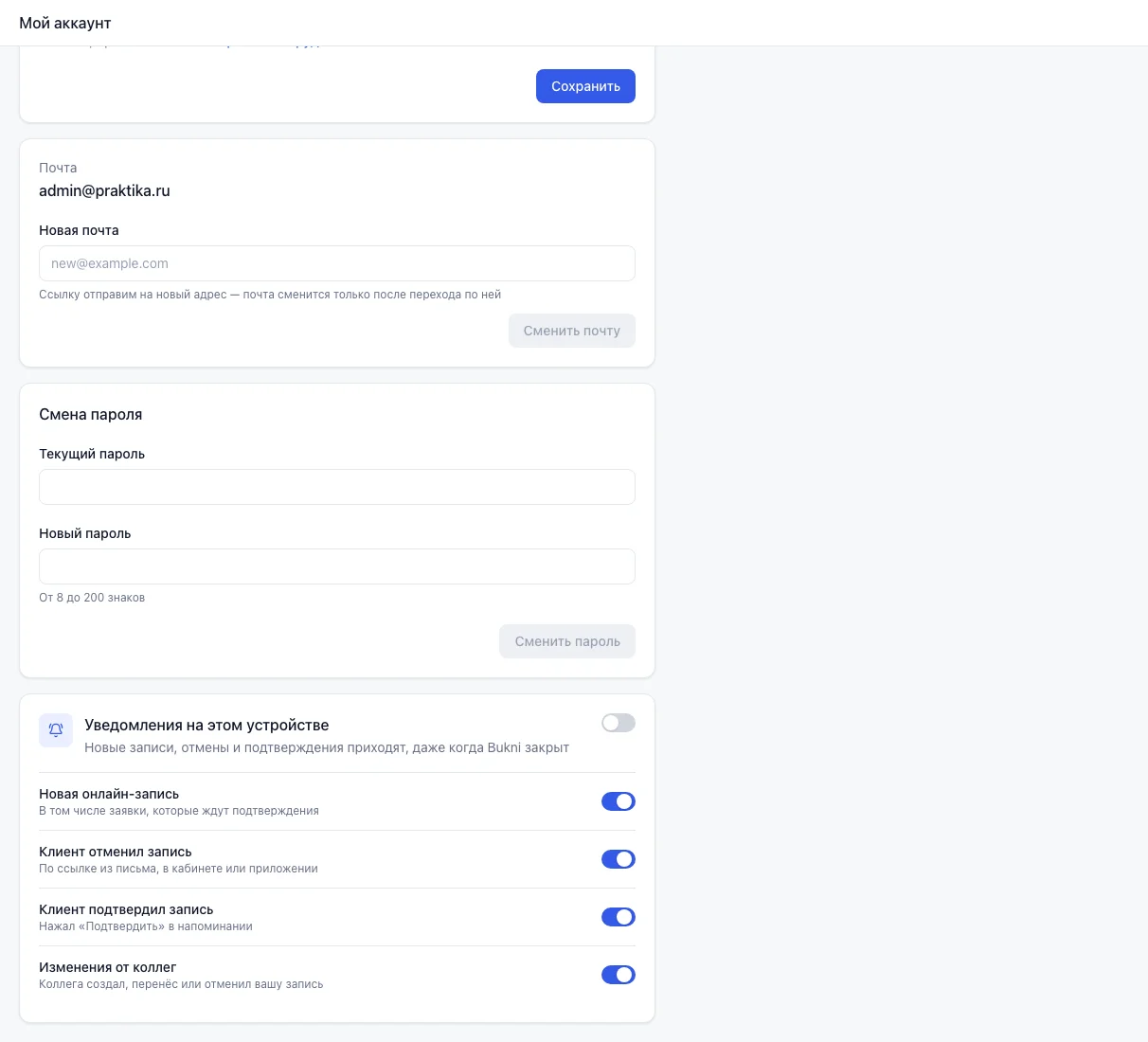
Task: Click «По ссылке из письма» subtext
Action: [178, 869]
